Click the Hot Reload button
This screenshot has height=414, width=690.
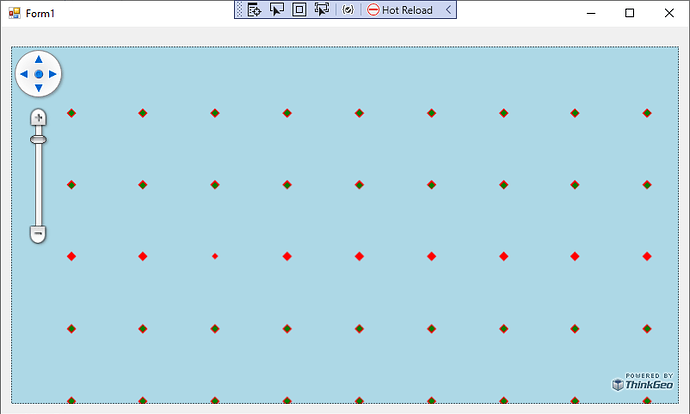pos(400,10)
